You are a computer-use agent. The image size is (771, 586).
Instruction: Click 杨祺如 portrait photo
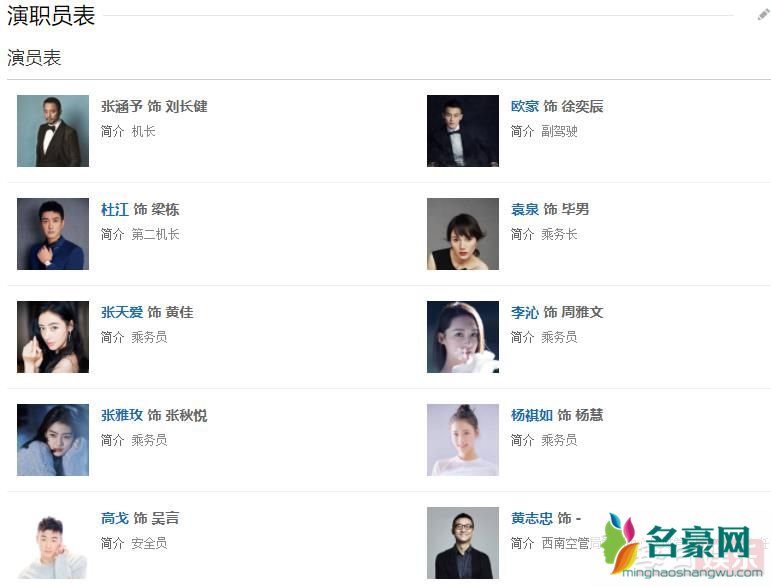[x=462, y=440]
